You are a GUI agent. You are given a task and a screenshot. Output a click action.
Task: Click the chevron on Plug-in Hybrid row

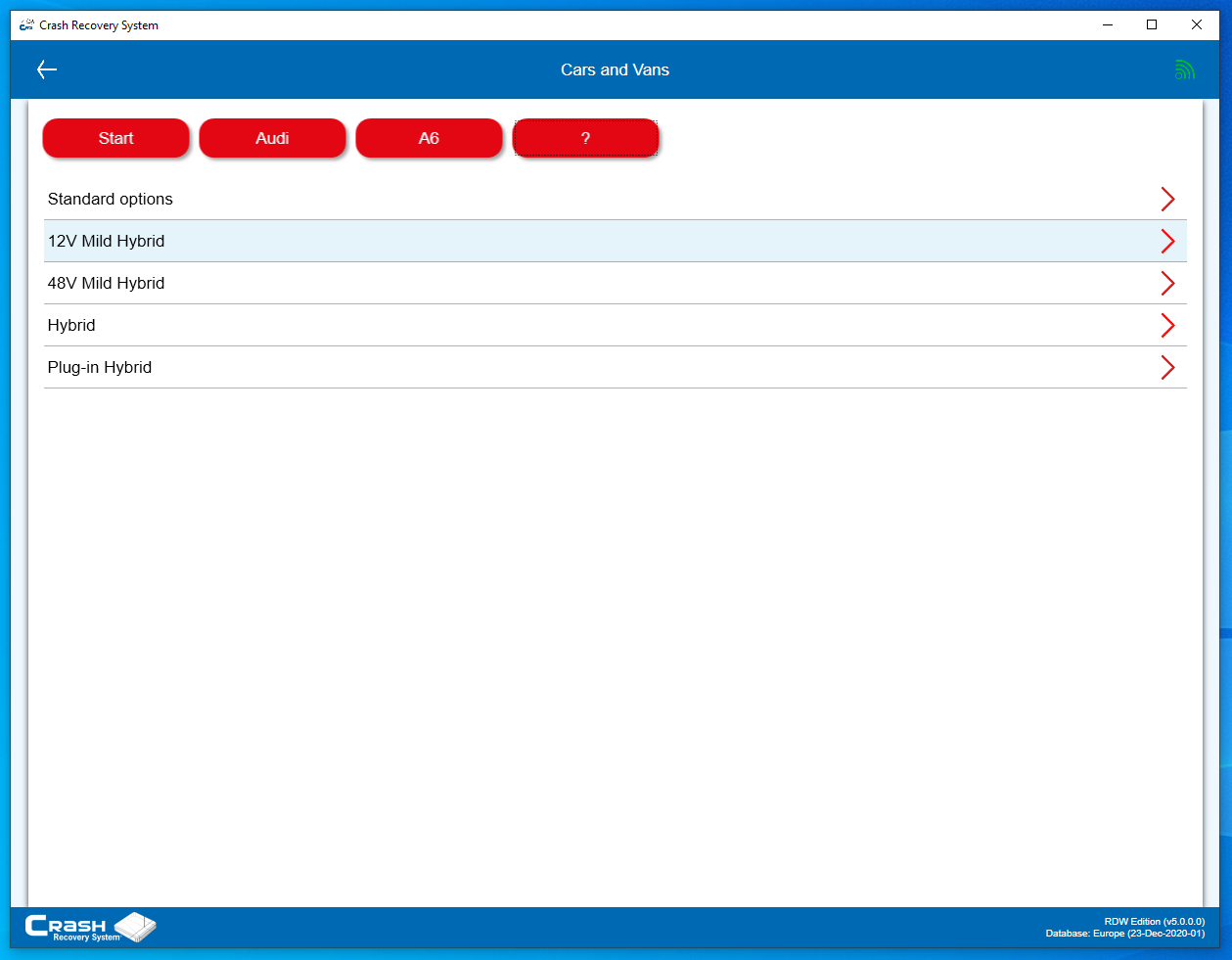[x=1167, y=367]
